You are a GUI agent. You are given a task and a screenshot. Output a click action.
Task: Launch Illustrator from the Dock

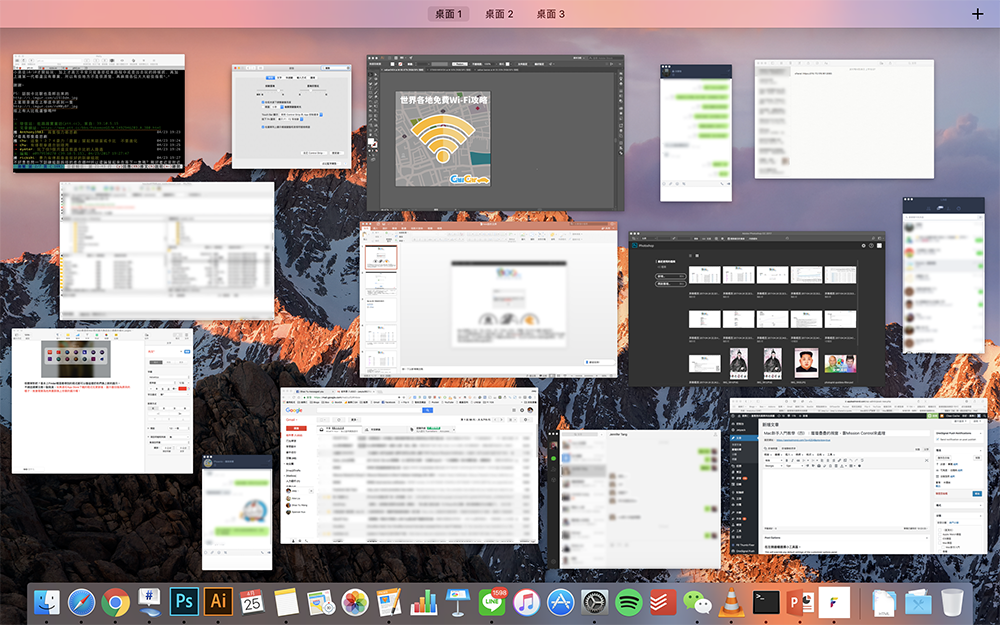(218, 601)
